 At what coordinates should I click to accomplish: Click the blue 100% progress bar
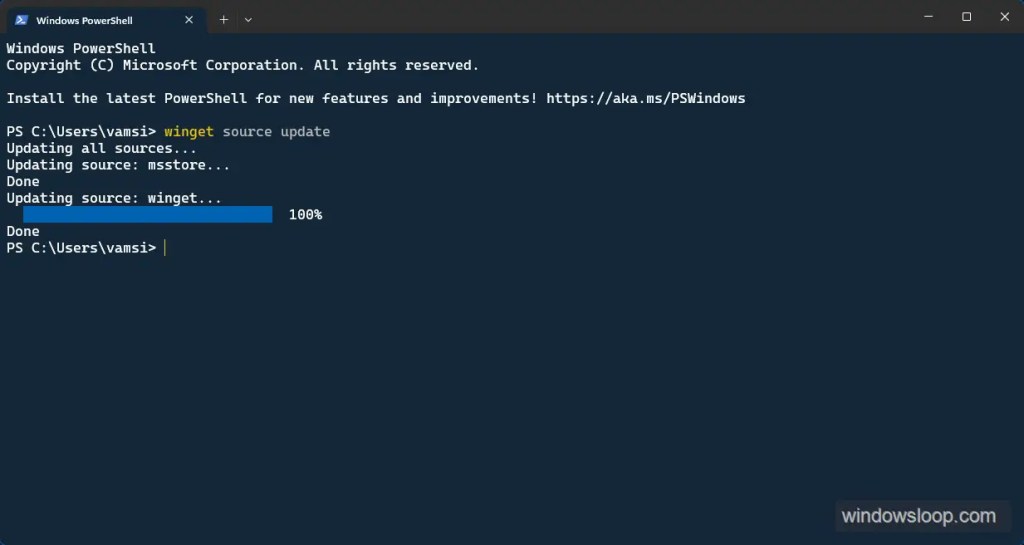(148, 214)
